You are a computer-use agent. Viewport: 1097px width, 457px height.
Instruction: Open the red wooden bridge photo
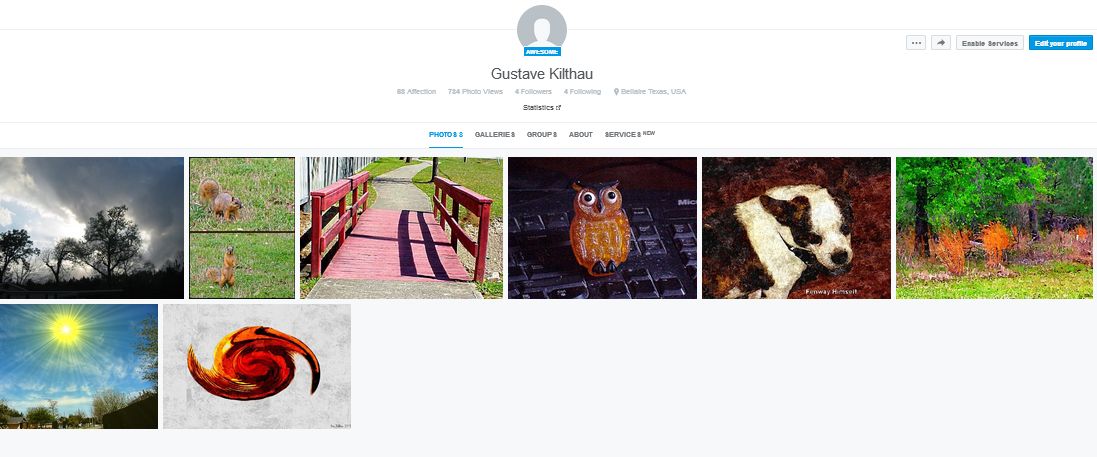click(x=402, y=227)
